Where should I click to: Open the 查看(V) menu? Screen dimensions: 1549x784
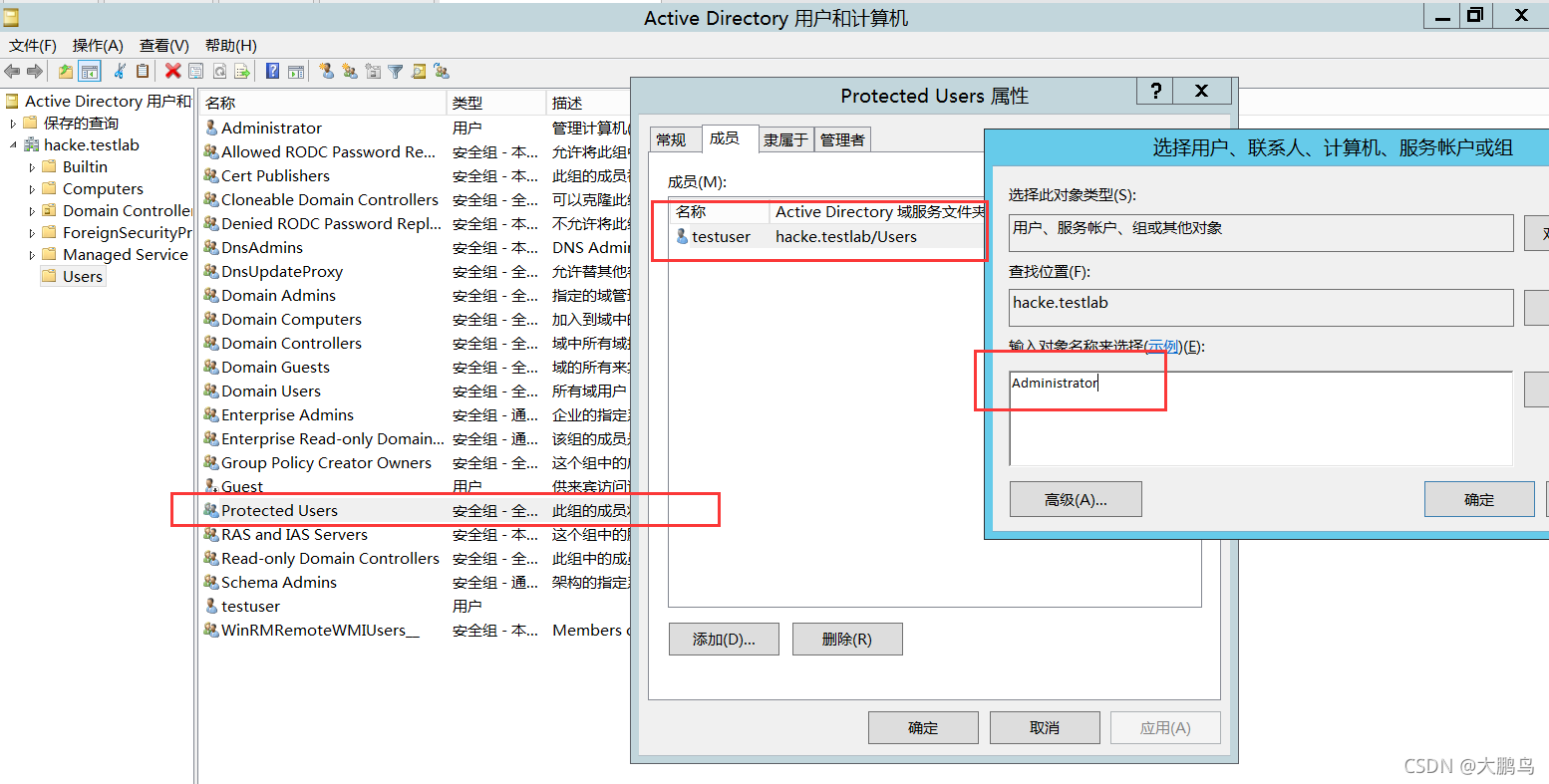(164, 45)
